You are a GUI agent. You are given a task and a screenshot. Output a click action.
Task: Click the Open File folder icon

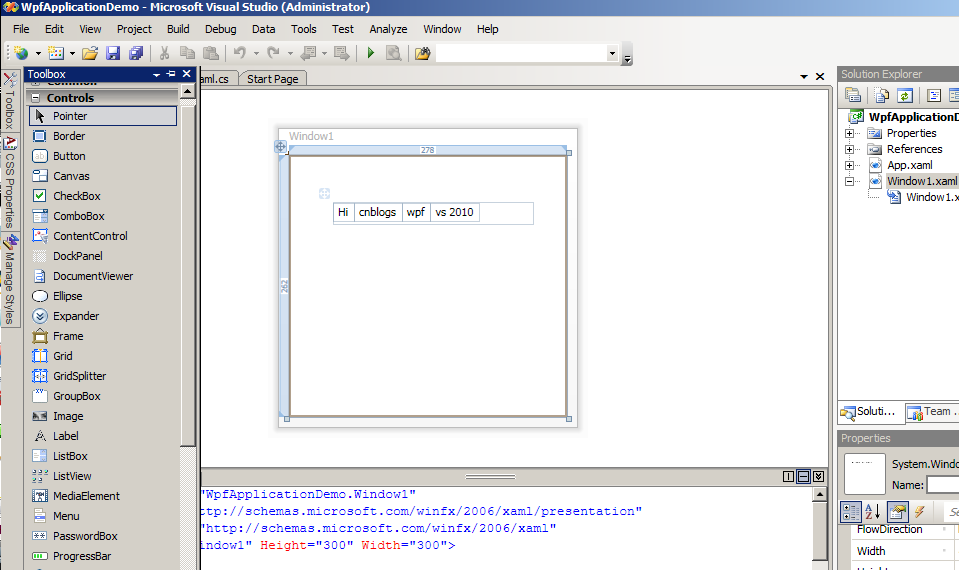90,53
